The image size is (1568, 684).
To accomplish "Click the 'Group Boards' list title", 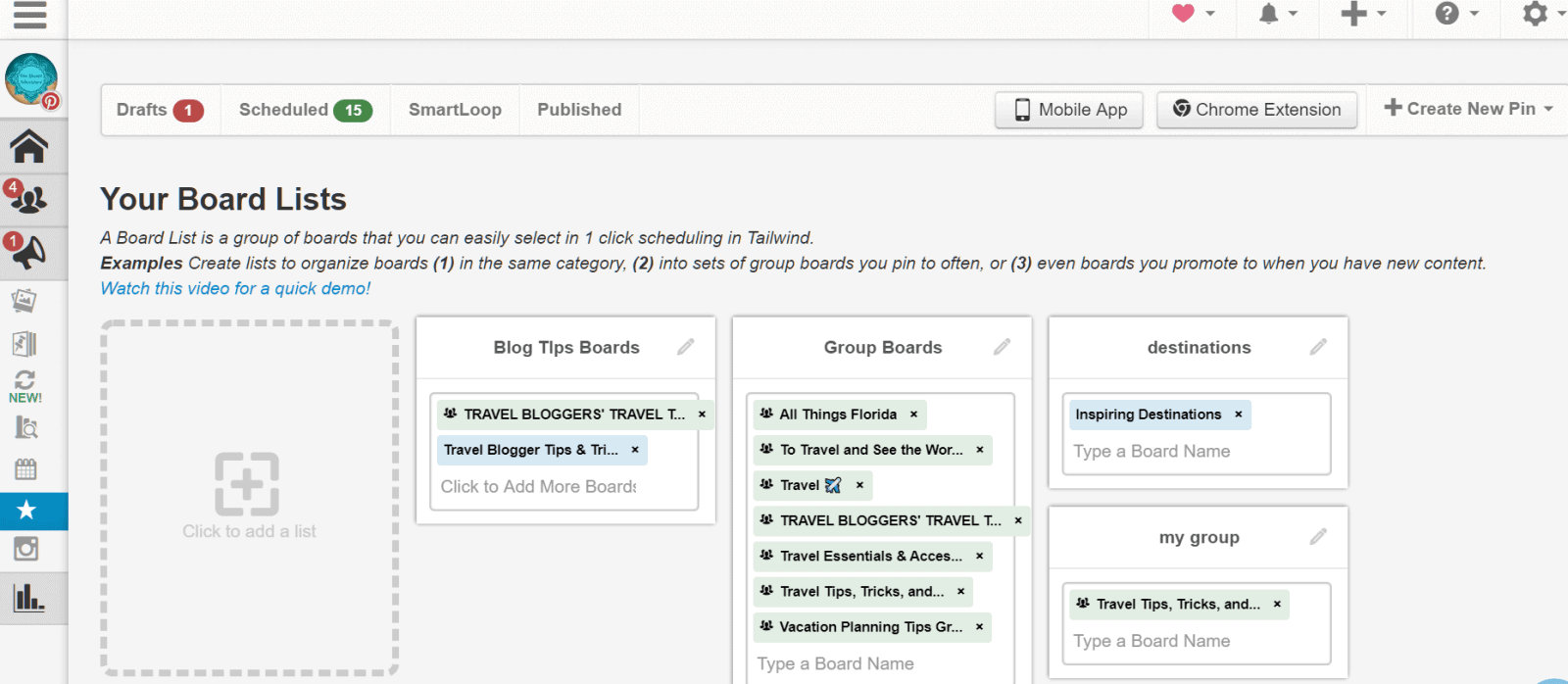I will pos(883,347).
